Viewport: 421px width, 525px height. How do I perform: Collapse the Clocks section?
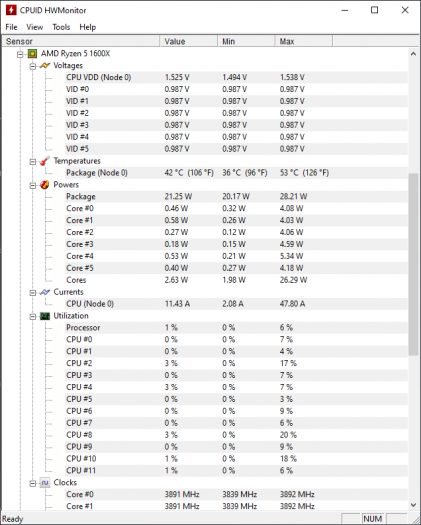click(32, 483)
